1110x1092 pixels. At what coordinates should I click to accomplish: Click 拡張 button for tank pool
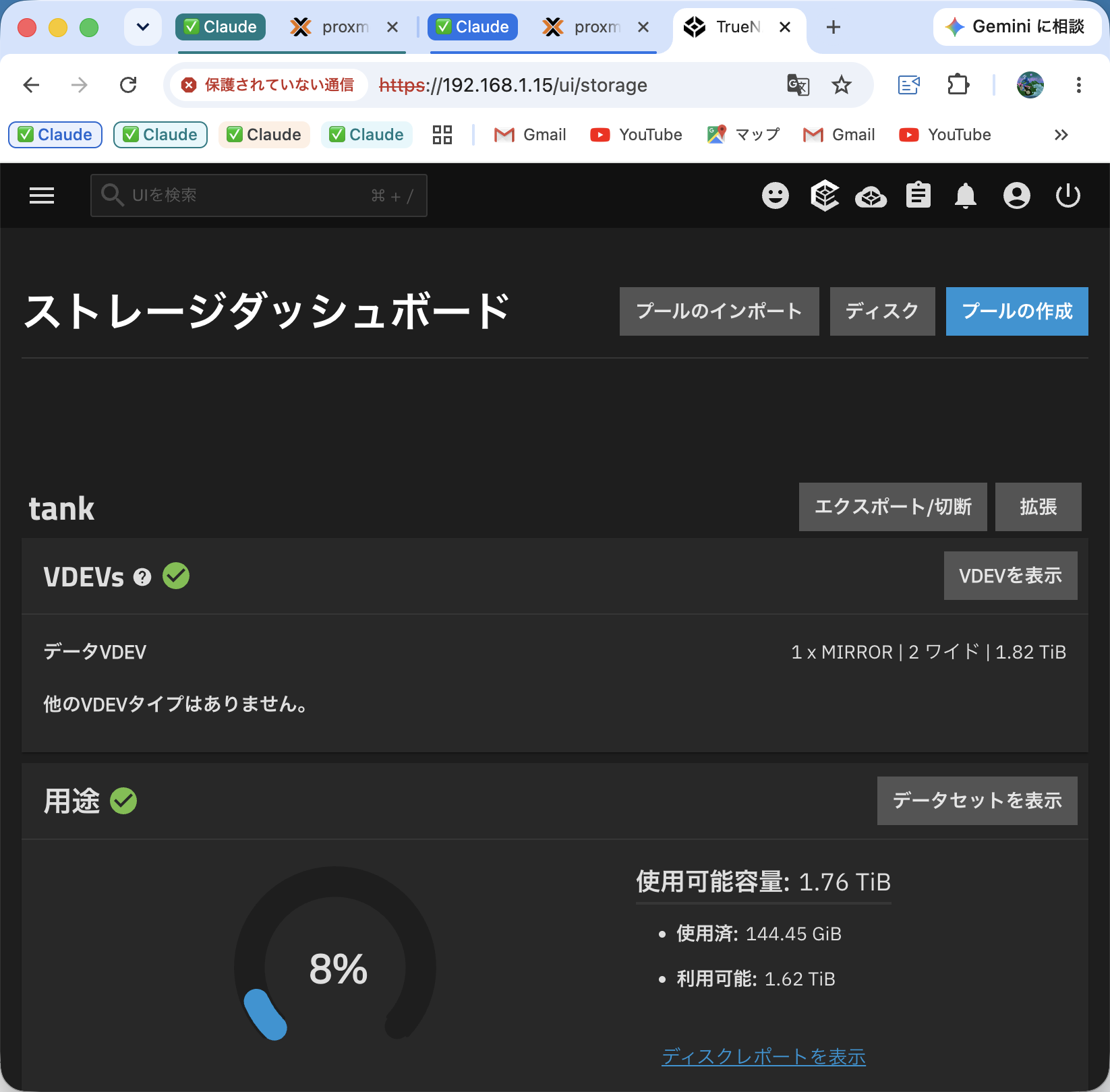tap(1039, 507)
